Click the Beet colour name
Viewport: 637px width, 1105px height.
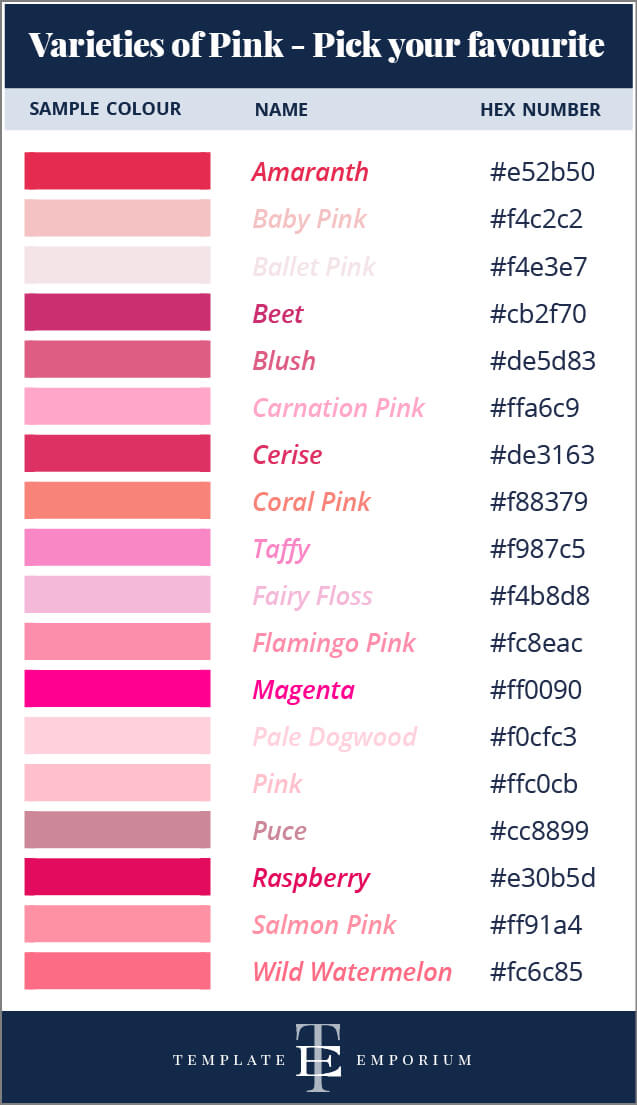coord(277,314)
